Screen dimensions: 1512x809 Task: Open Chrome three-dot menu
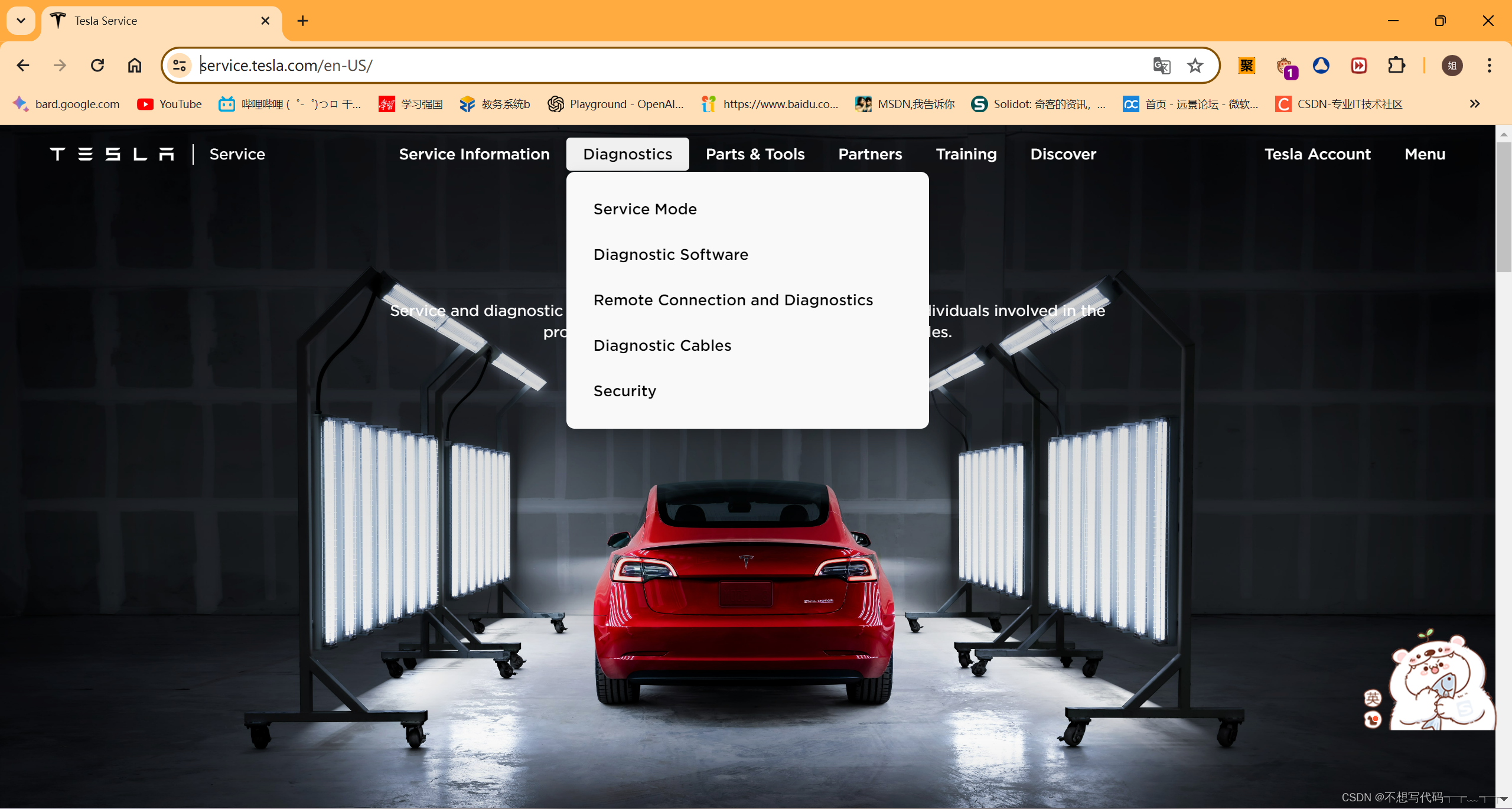[x=1489, y=66]
